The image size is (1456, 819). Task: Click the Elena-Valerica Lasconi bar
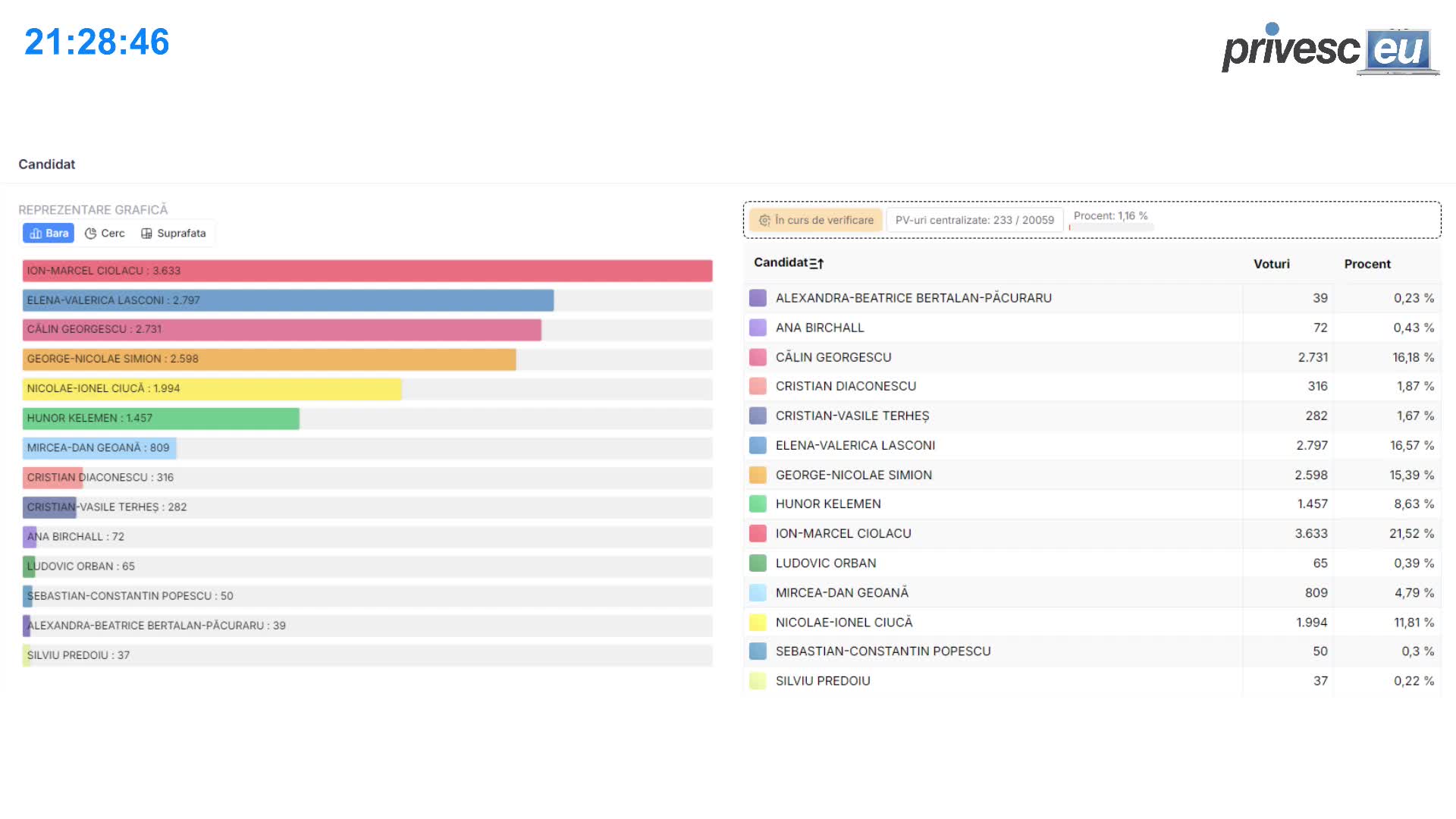coord(288,300)
